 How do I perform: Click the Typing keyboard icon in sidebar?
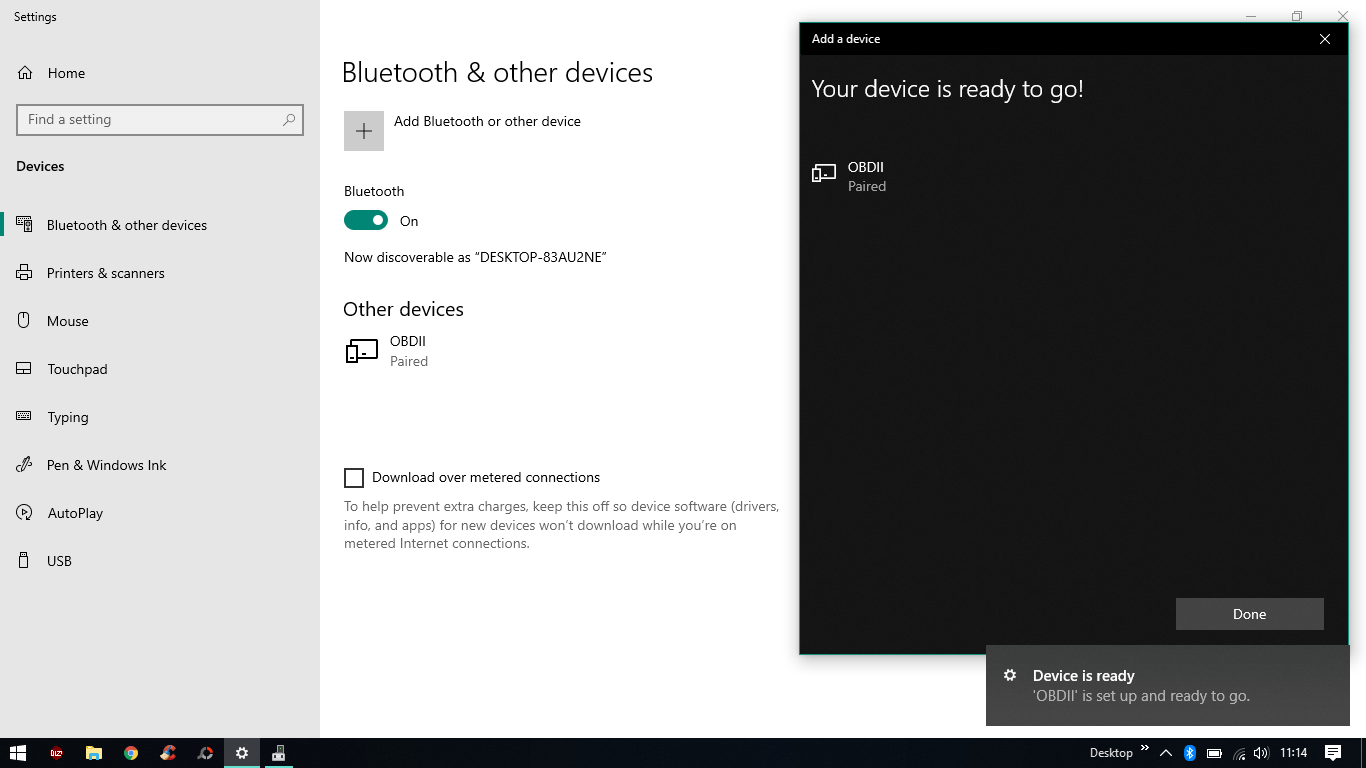point(24,417)
